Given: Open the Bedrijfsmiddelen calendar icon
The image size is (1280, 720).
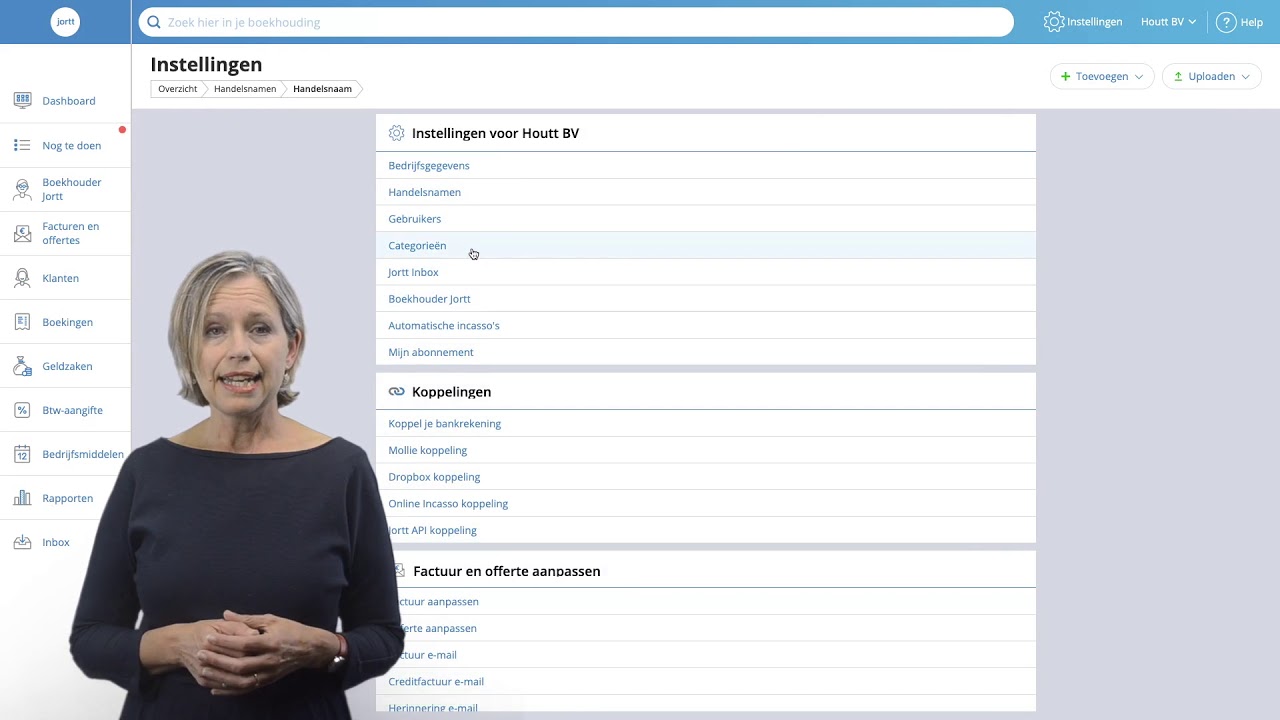Looking at the screenshot, I should click(x=22, y=454).
